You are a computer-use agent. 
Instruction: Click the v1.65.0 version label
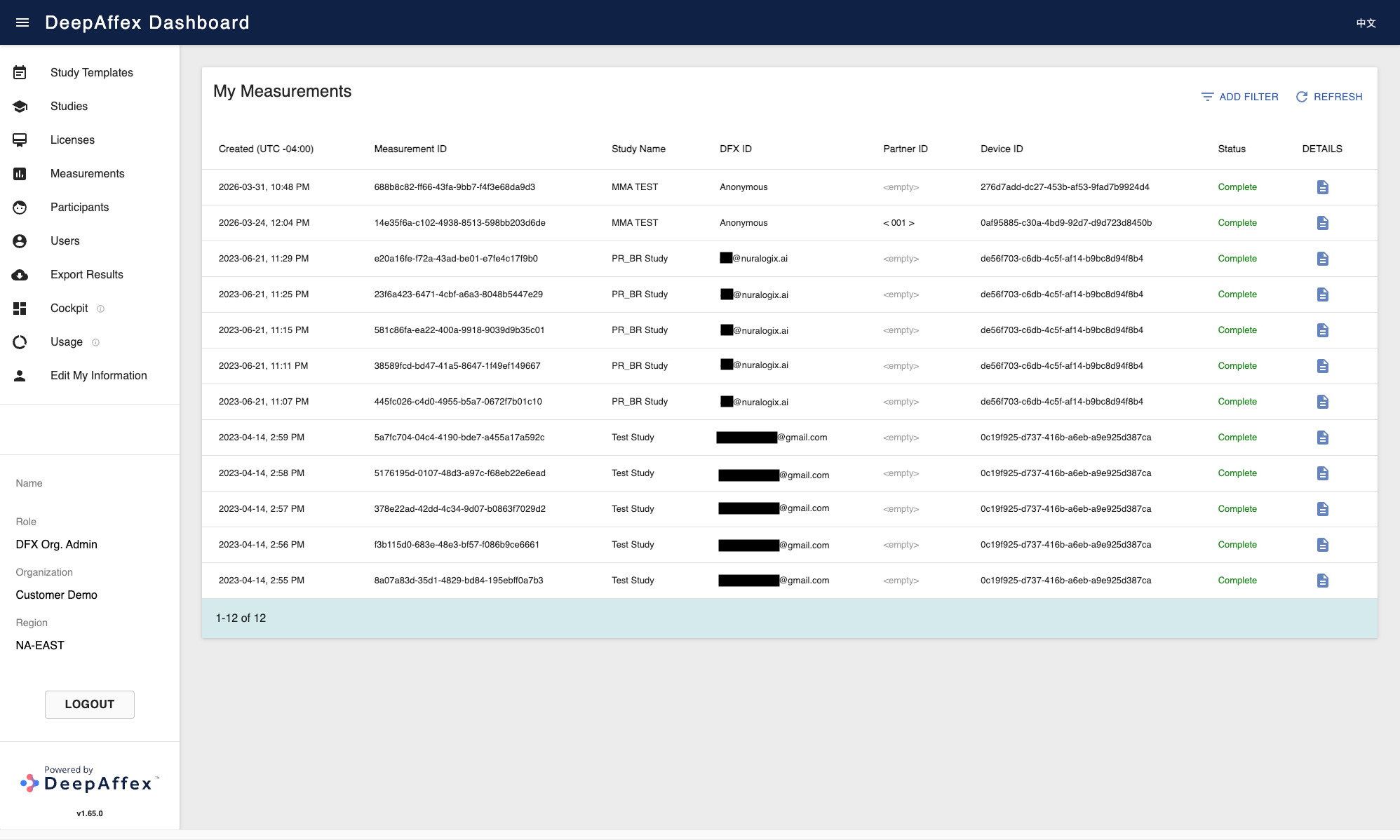pos(90,813)
